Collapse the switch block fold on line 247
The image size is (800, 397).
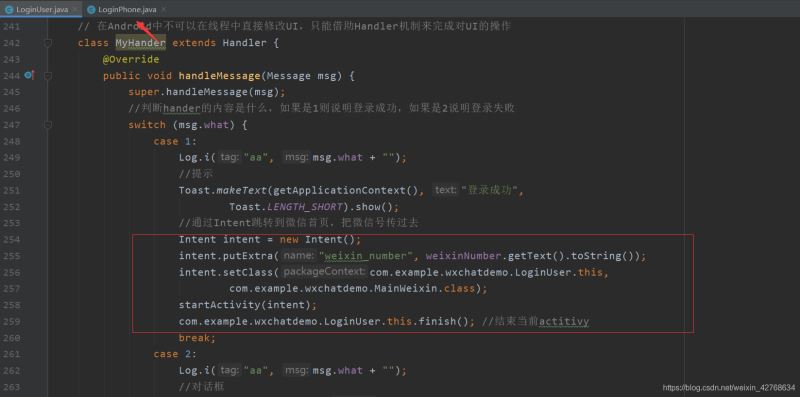click(x=47, y=125)
